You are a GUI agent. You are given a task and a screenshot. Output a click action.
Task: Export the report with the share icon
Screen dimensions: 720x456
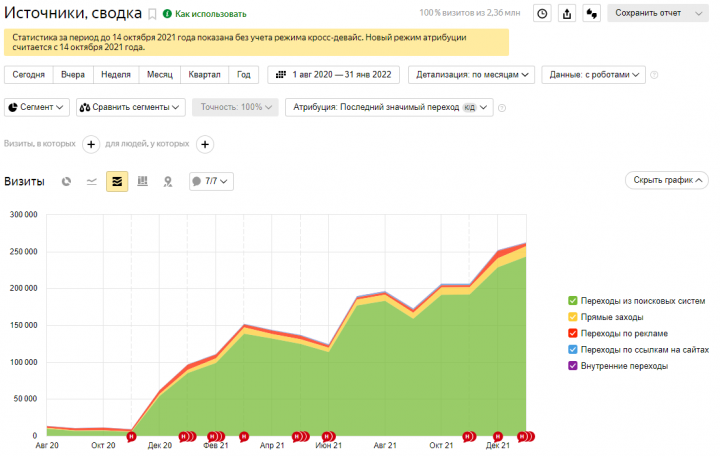click(567, 13)
